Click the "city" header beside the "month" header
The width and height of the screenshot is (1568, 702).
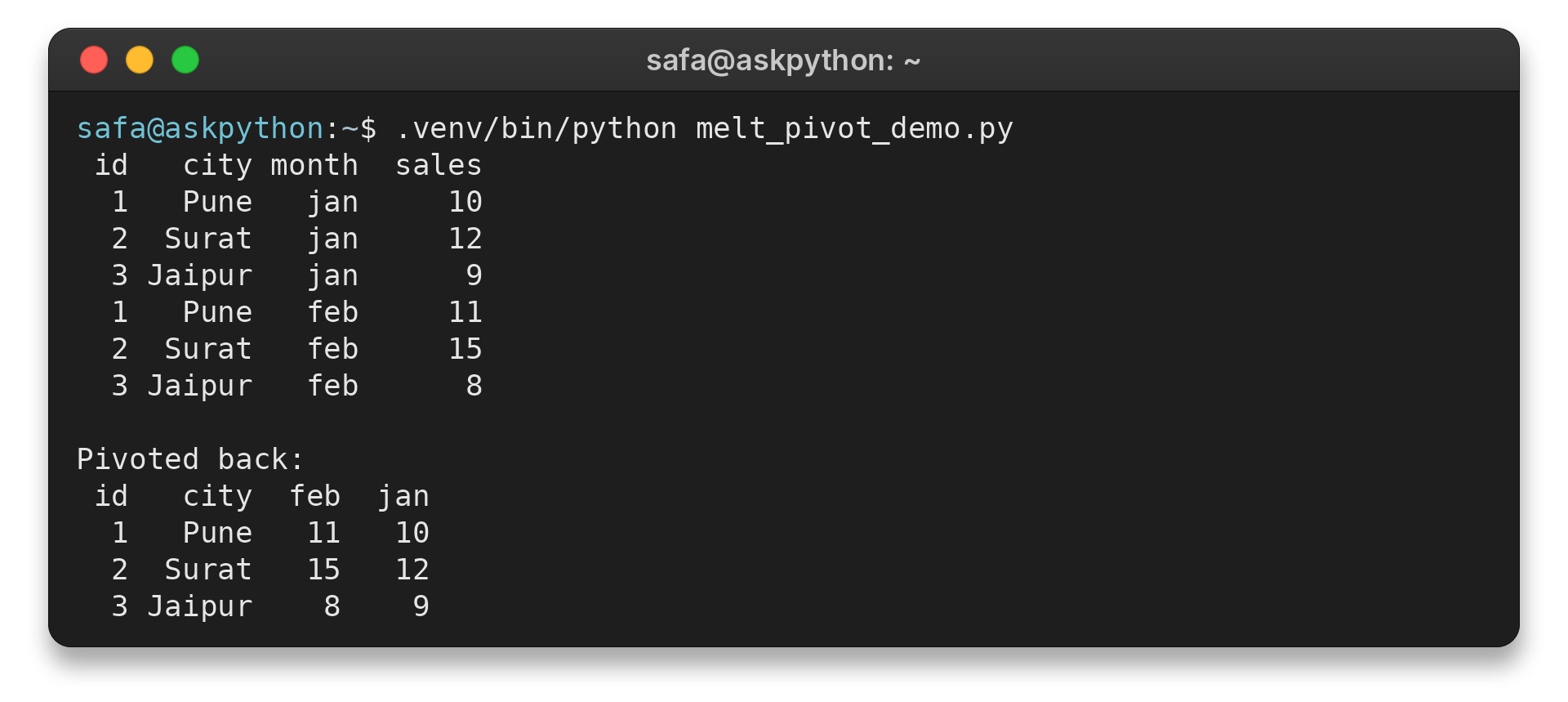click(217, 165)
